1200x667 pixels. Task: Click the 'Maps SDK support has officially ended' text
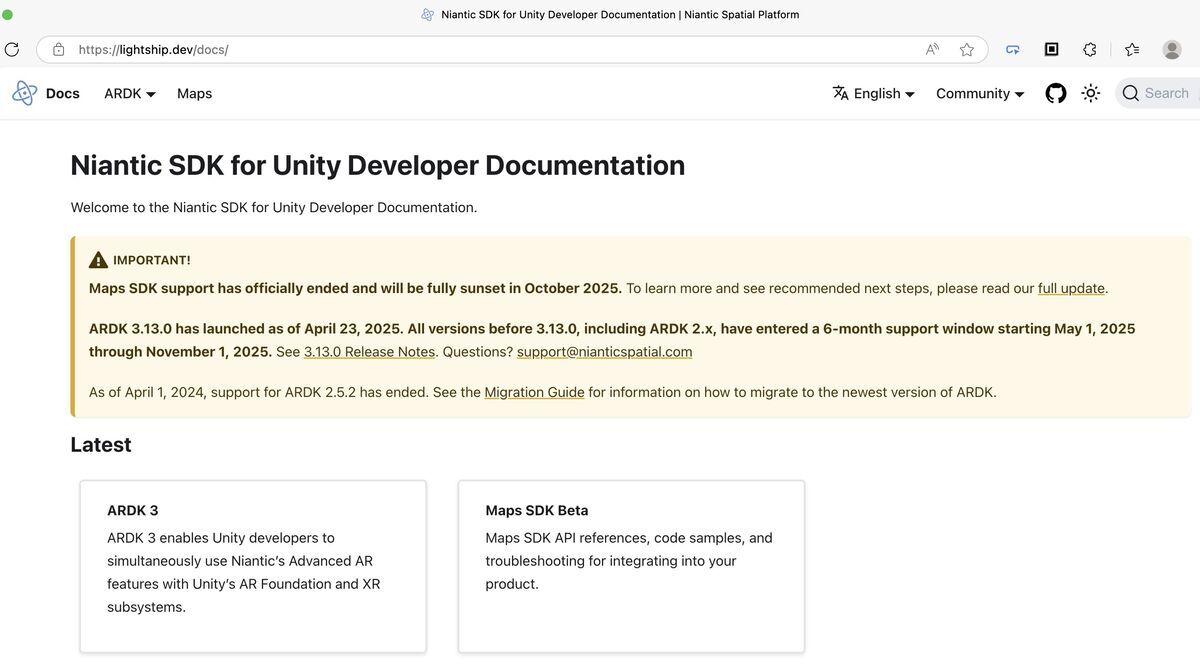tap(355, 288)
